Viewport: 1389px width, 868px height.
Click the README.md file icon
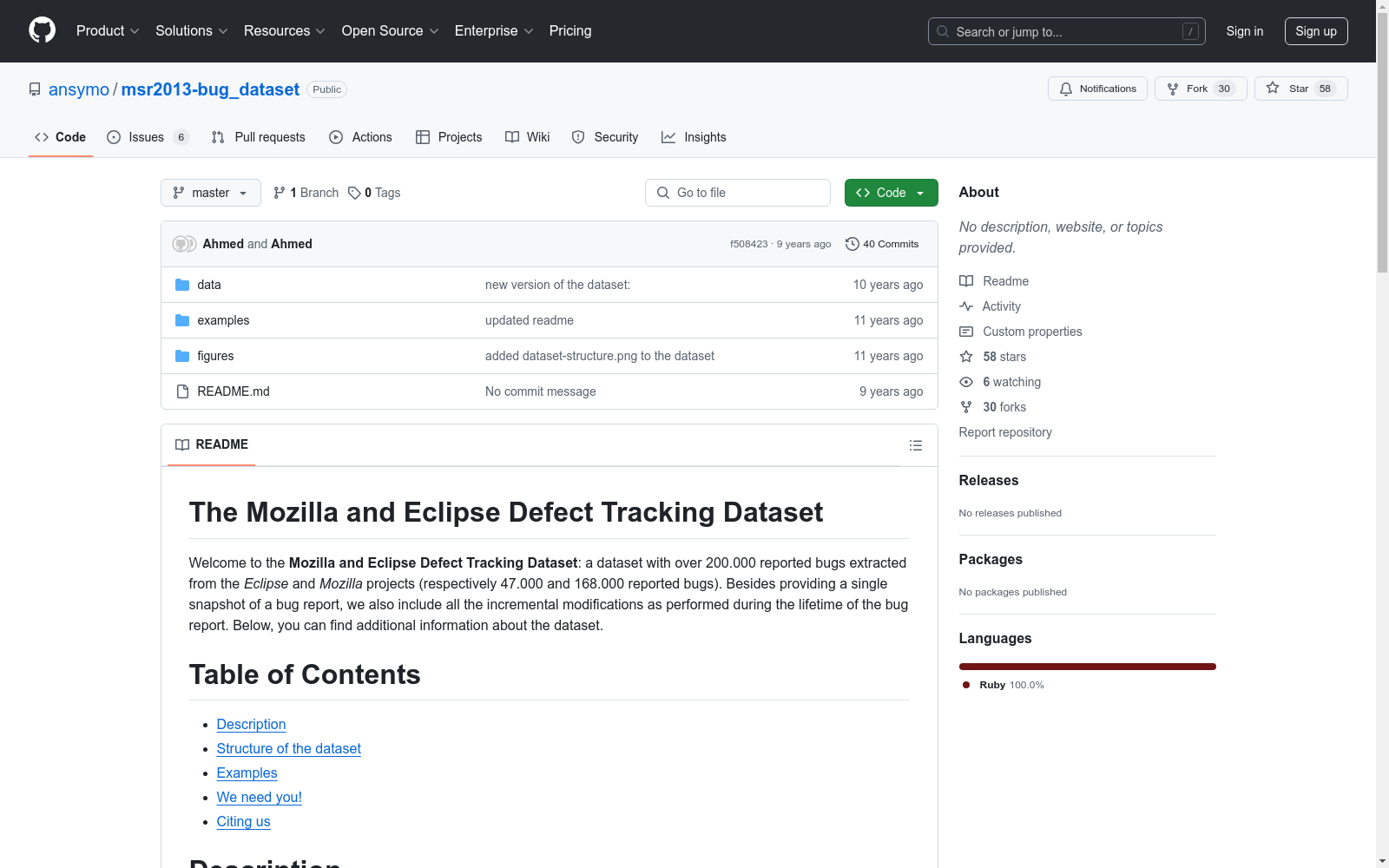(182, 391)
